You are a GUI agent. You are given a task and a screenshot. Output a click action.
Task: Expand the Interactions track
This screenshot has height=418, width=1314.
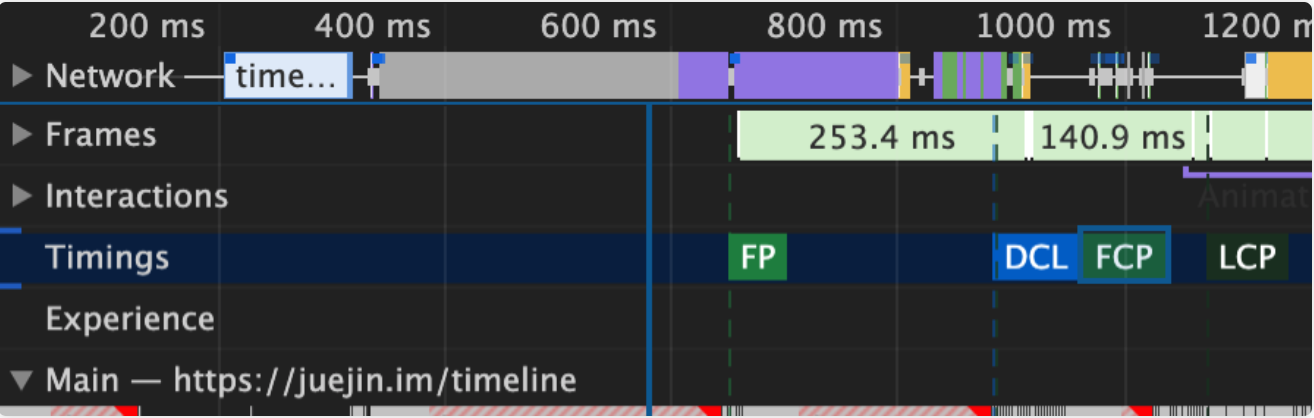[x=21, y=195]
